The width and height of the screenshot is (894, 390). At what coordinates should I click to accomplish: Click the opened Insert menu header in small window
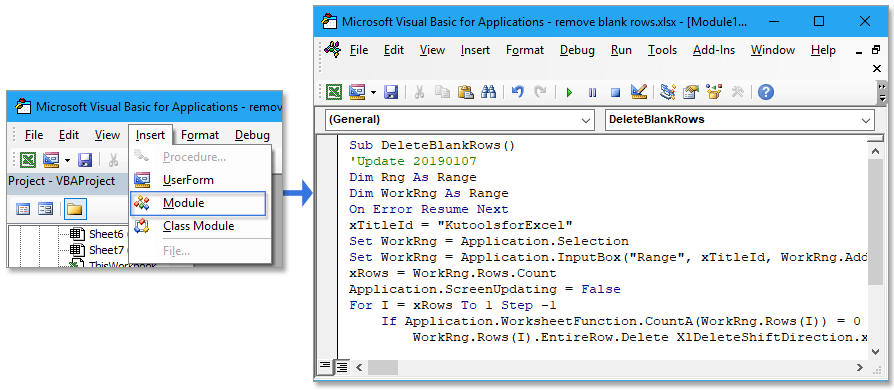(x=150, y=135)
